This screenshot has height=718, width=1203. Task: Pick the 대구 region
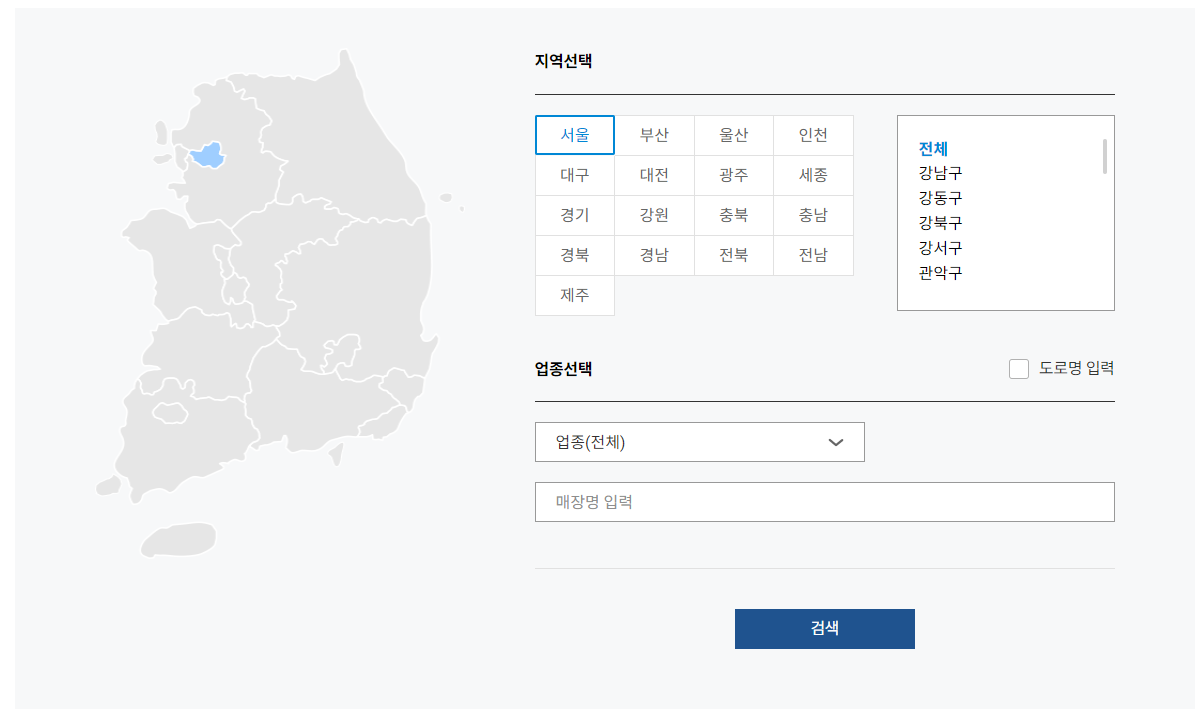[575, 175]
